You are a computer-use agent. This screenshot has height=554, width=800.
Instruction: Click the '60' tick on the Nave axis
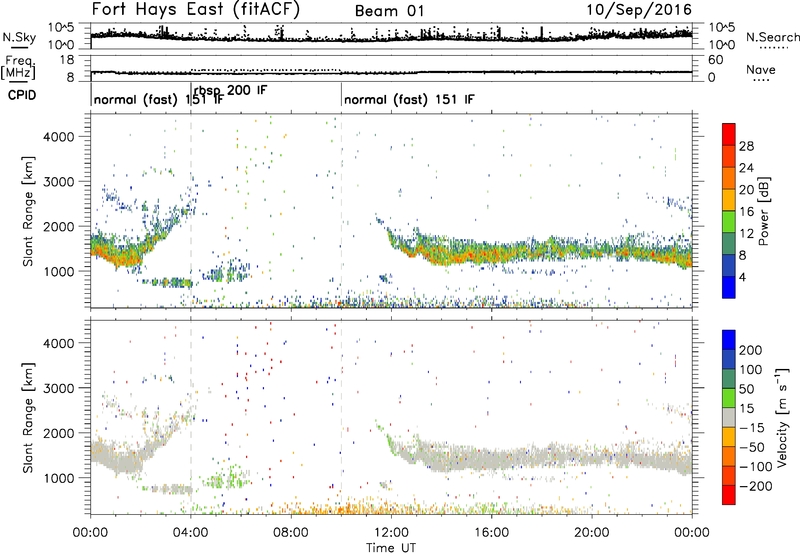(x=715, y=60)
